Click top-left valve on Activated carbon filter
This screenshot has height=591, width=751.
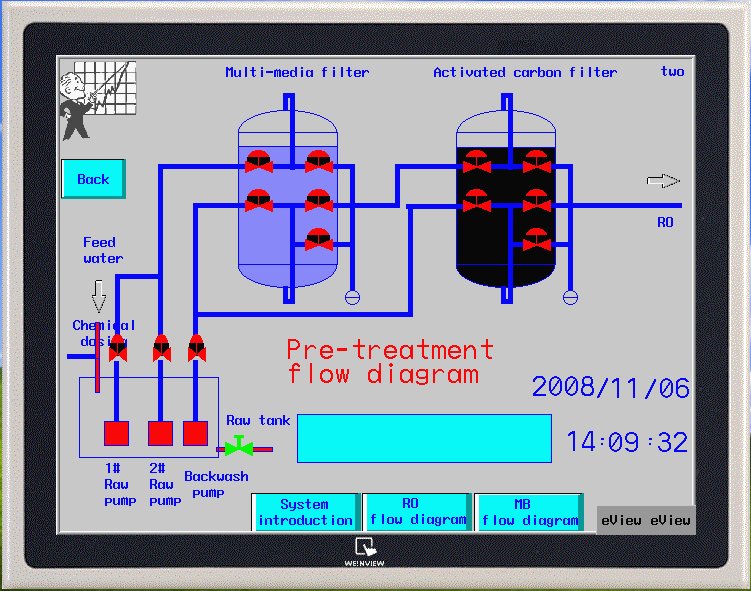pos(477,161)
